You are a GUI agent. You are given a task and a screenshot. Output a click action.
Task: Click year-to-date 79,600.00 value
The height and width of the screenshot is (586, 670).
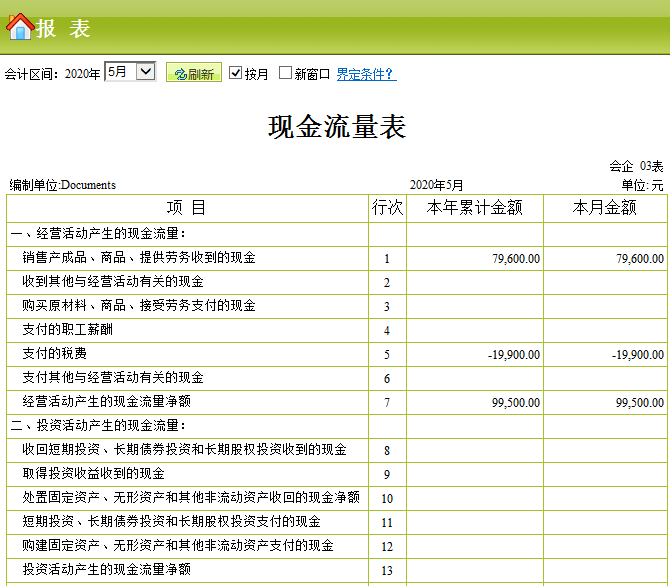516,259
